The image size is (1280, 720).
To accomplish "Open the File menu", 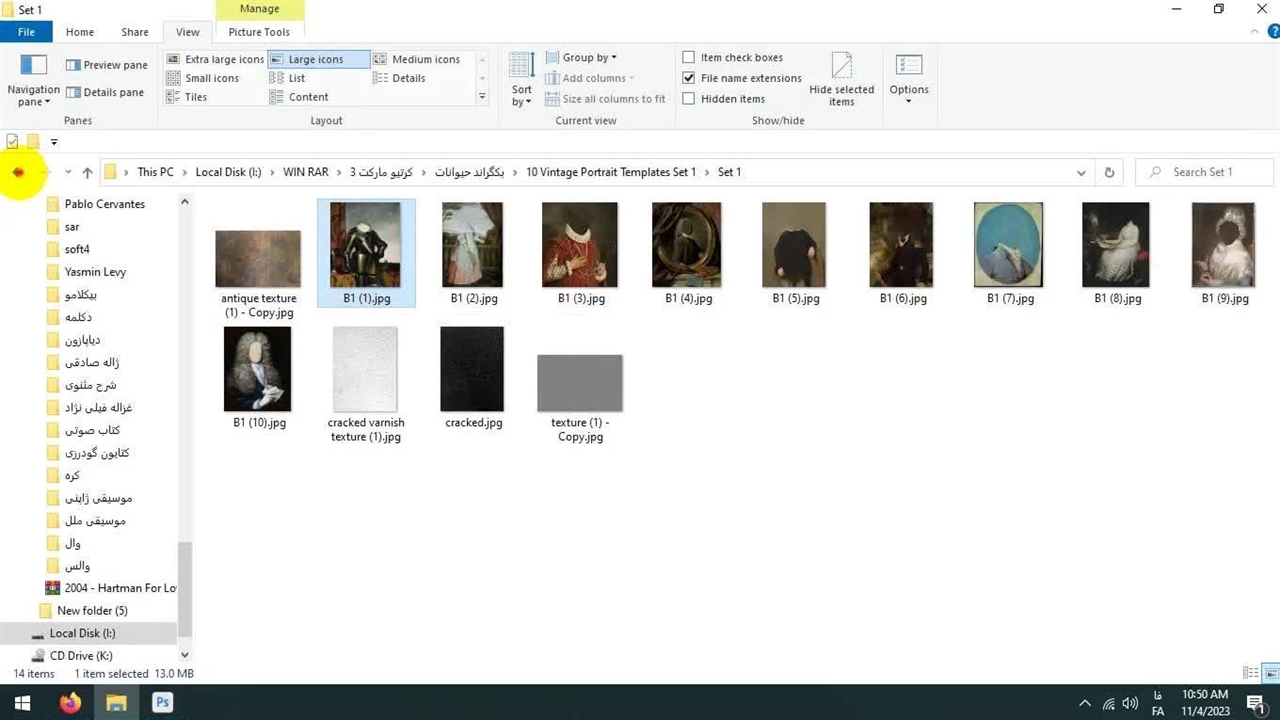I will [x=26, y=32].
